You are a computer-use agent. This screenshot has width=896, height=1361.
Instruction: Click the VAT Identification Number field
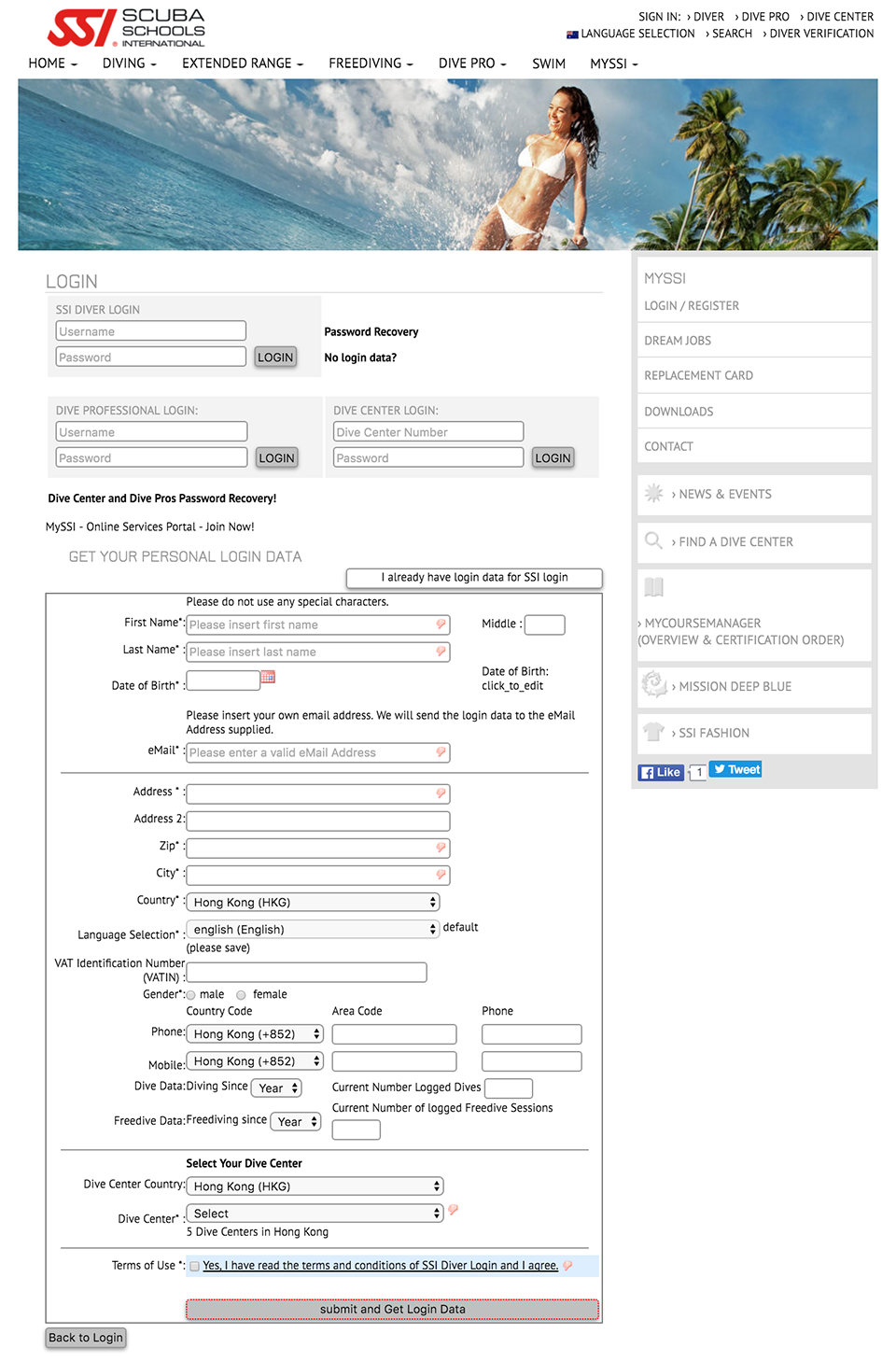coord(307,972)
